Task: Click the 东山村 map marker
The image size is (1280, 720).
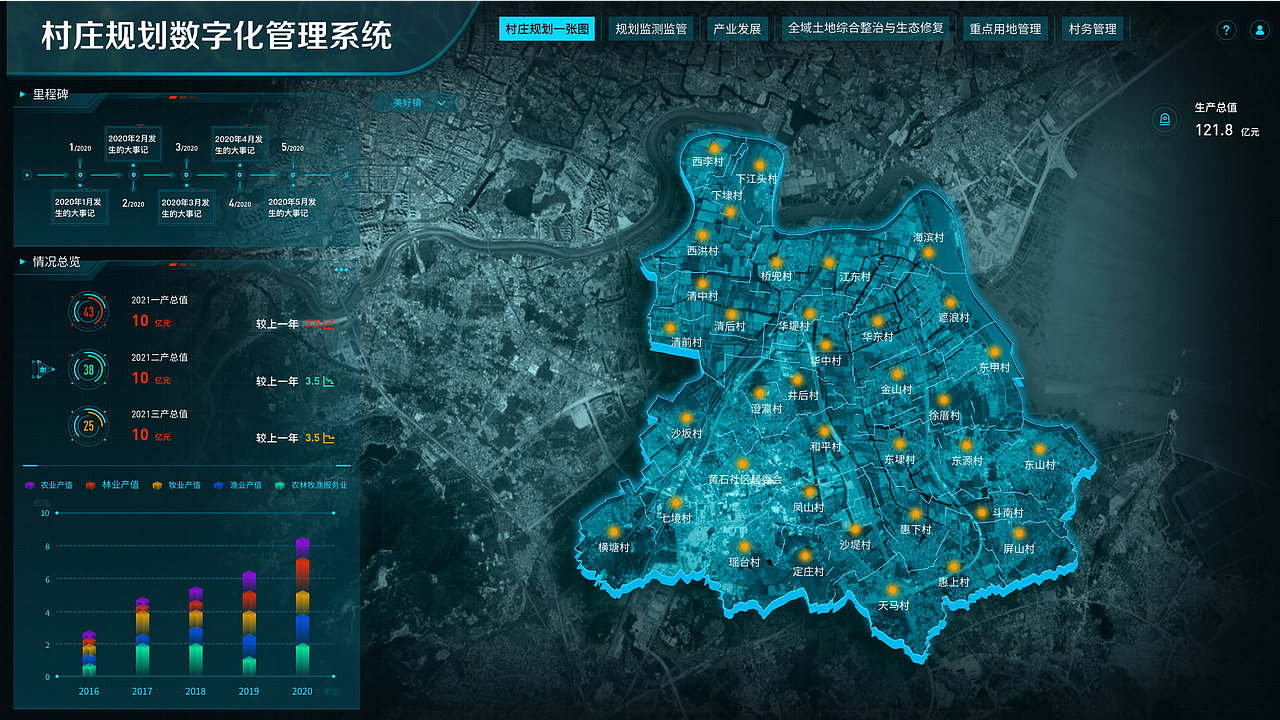Action: tap(1039, 449)
